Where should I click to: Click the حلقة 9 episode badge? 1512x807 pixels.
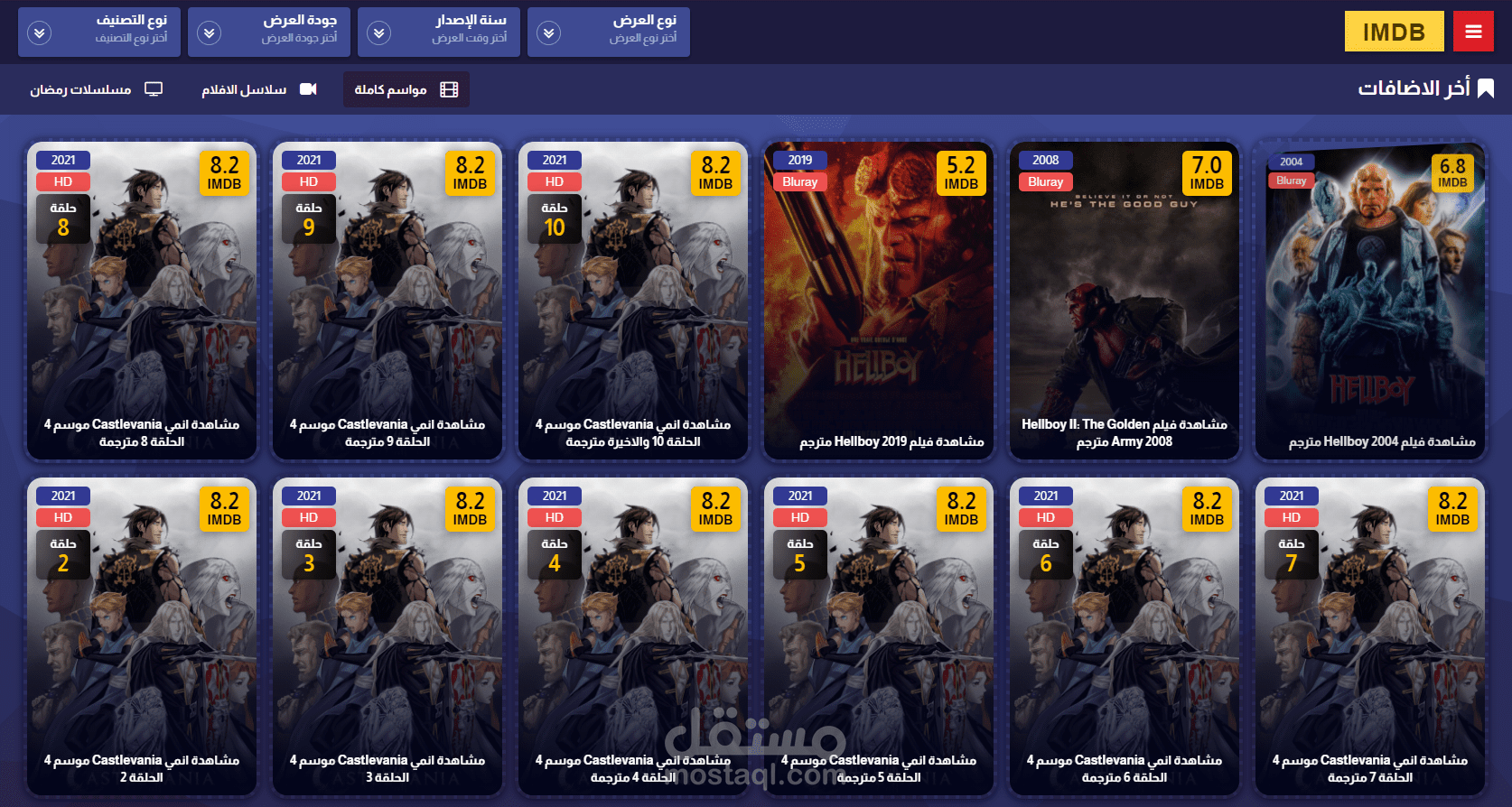click(309, 219)
